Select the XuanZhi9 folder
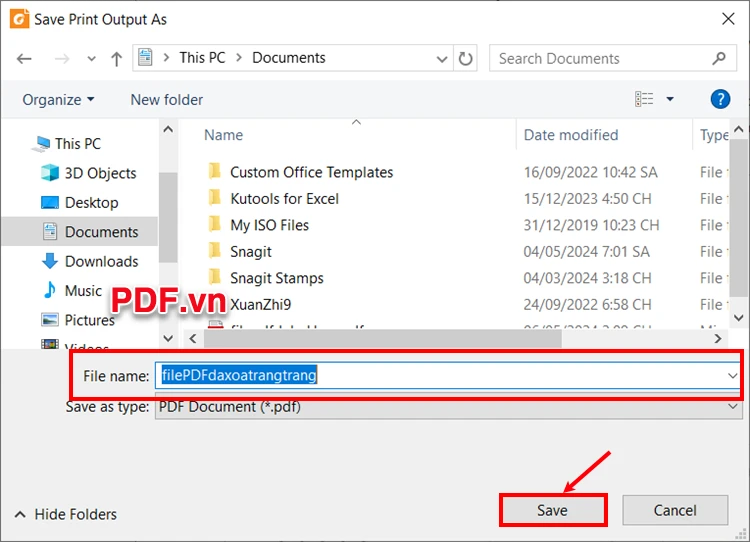 [260, 305]
